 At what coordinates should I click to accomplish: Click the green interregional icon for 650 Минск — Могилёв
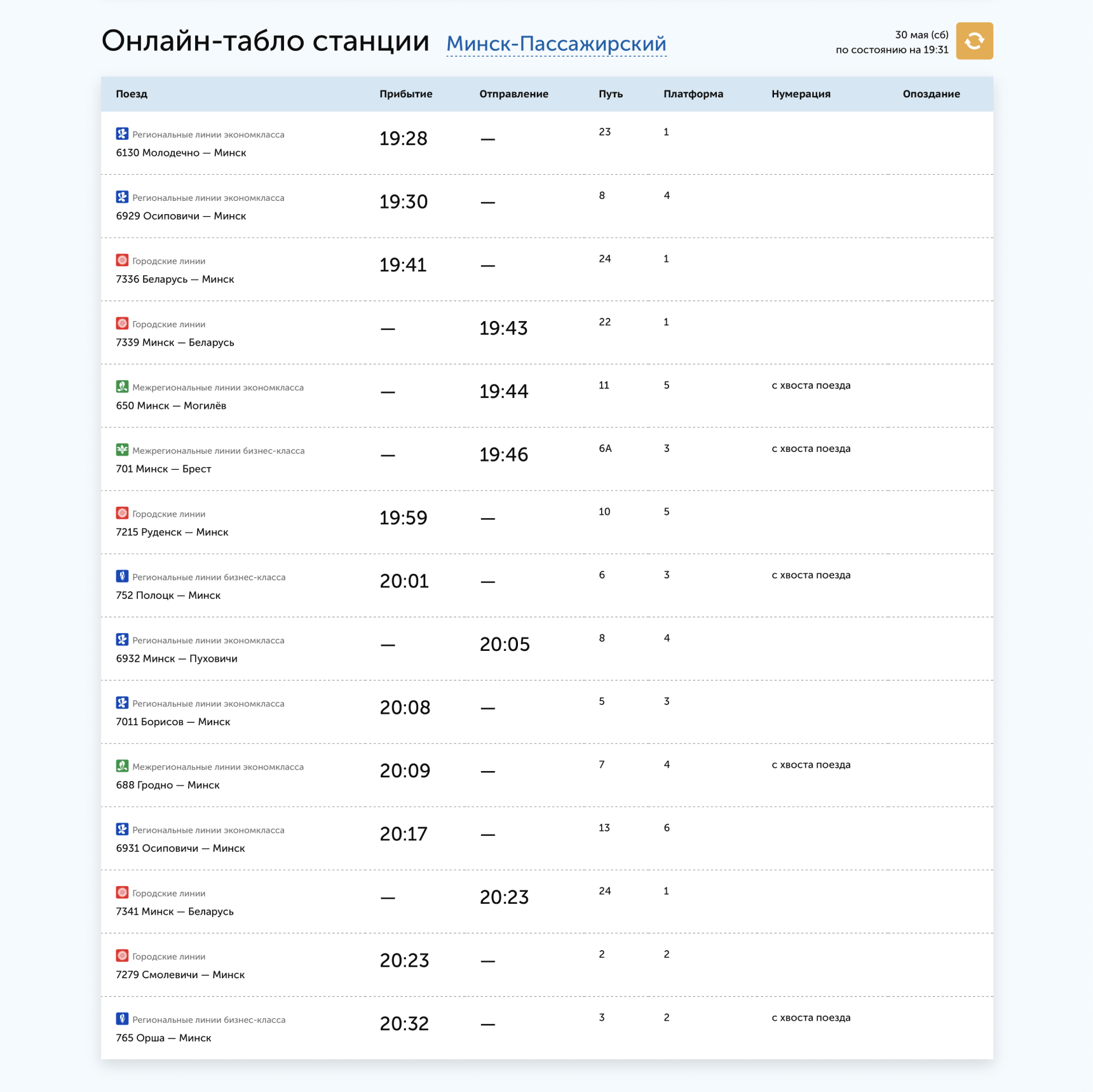point(122,387)
